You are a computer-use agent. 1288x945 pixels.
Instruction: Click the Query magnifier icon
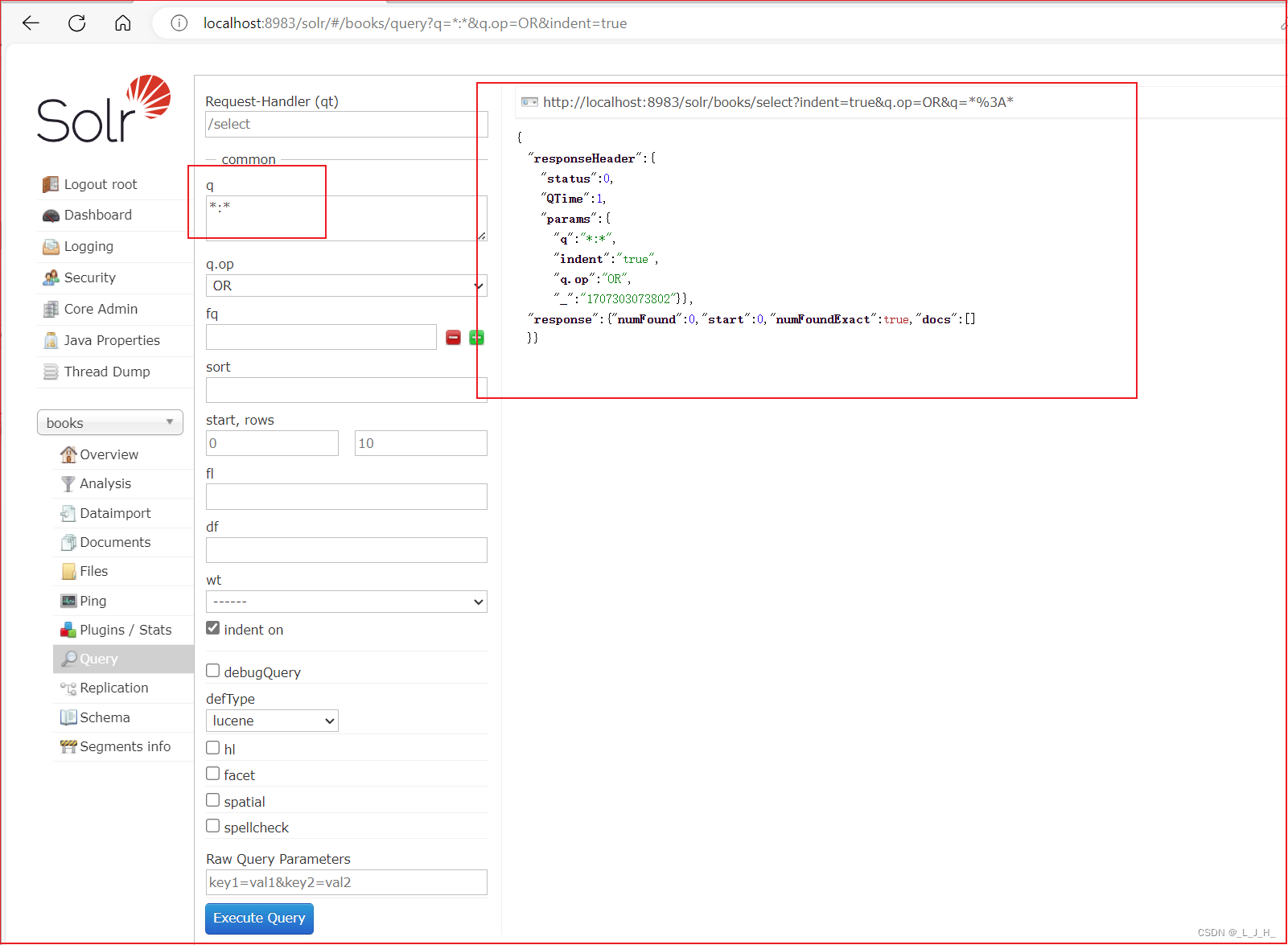tap(69, 659)
